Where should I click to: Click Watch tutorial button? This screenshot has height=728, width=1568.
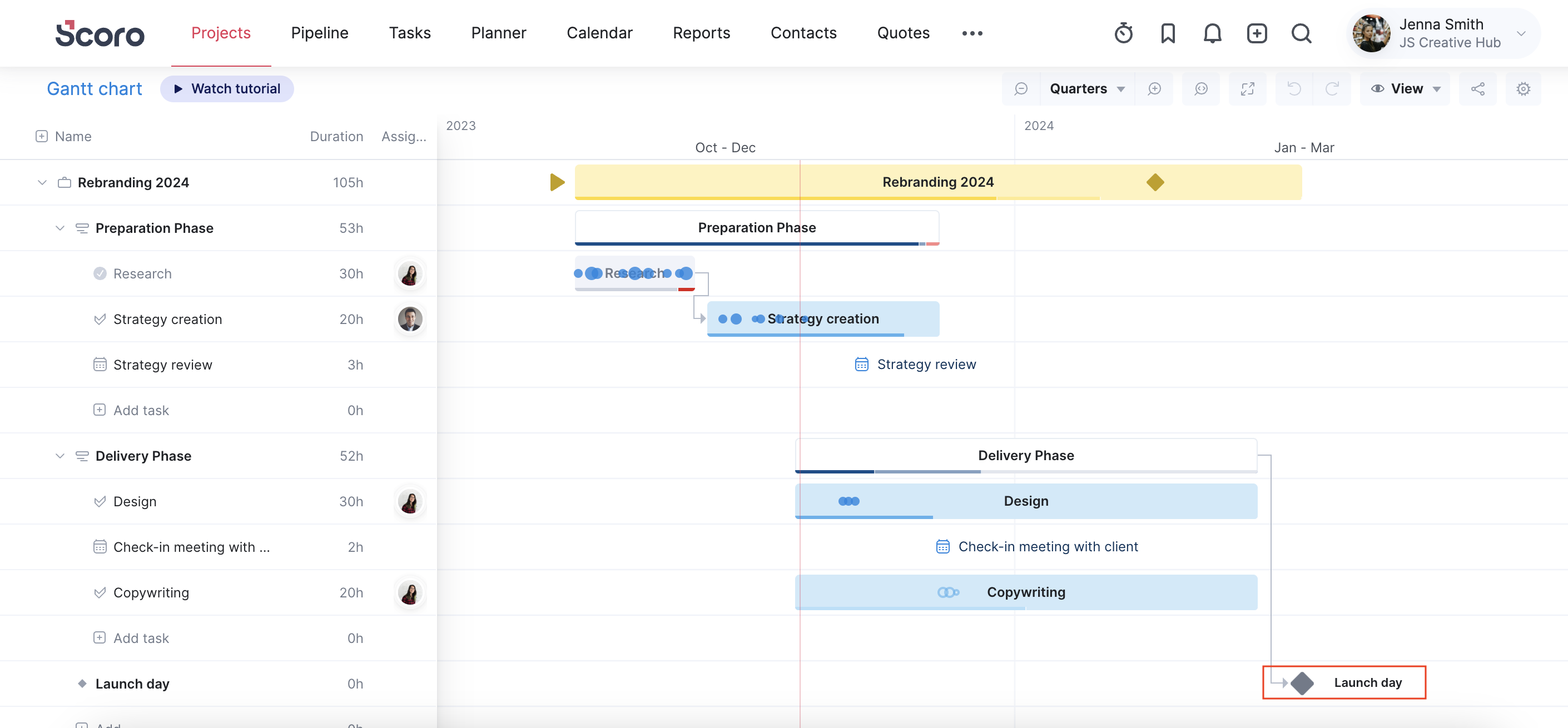coord(227,89)
